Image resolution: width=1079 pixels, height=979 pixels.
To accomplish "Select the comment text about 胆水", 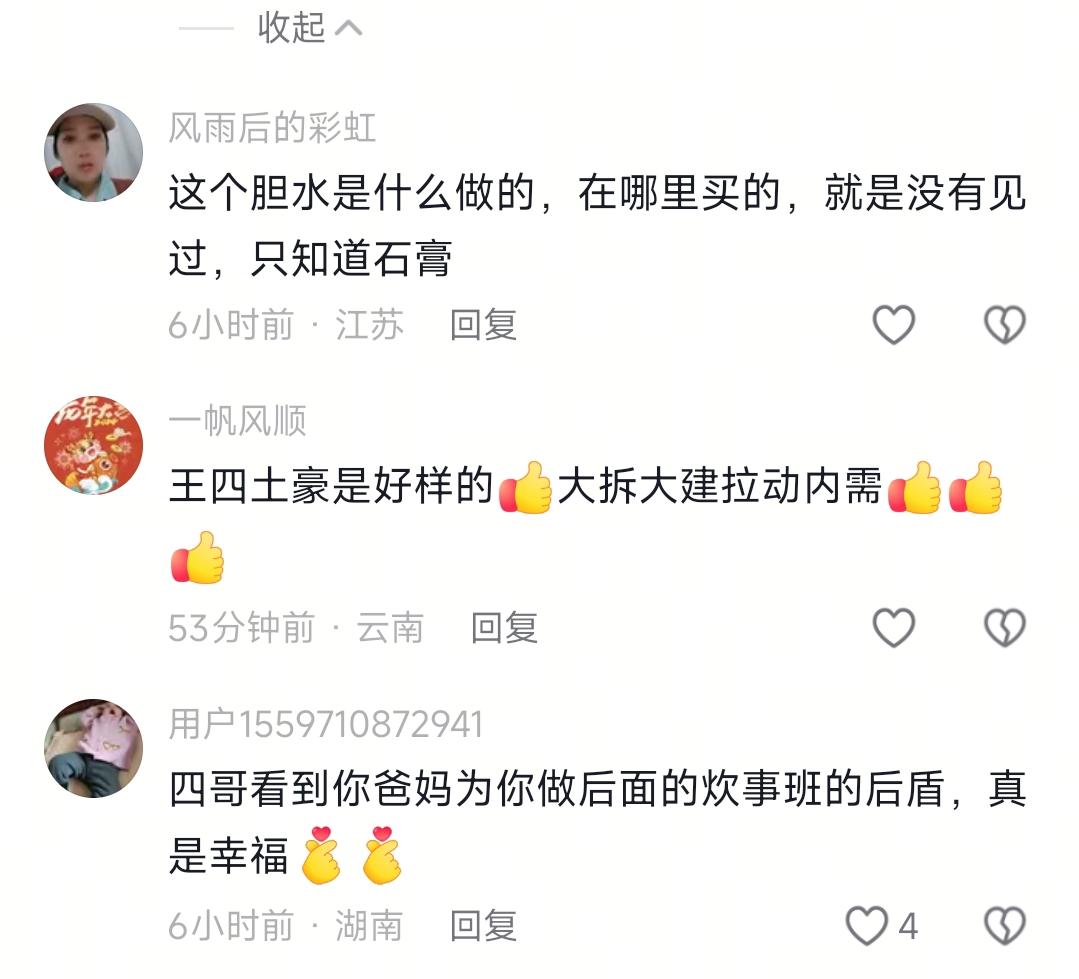I will [597, 226].
